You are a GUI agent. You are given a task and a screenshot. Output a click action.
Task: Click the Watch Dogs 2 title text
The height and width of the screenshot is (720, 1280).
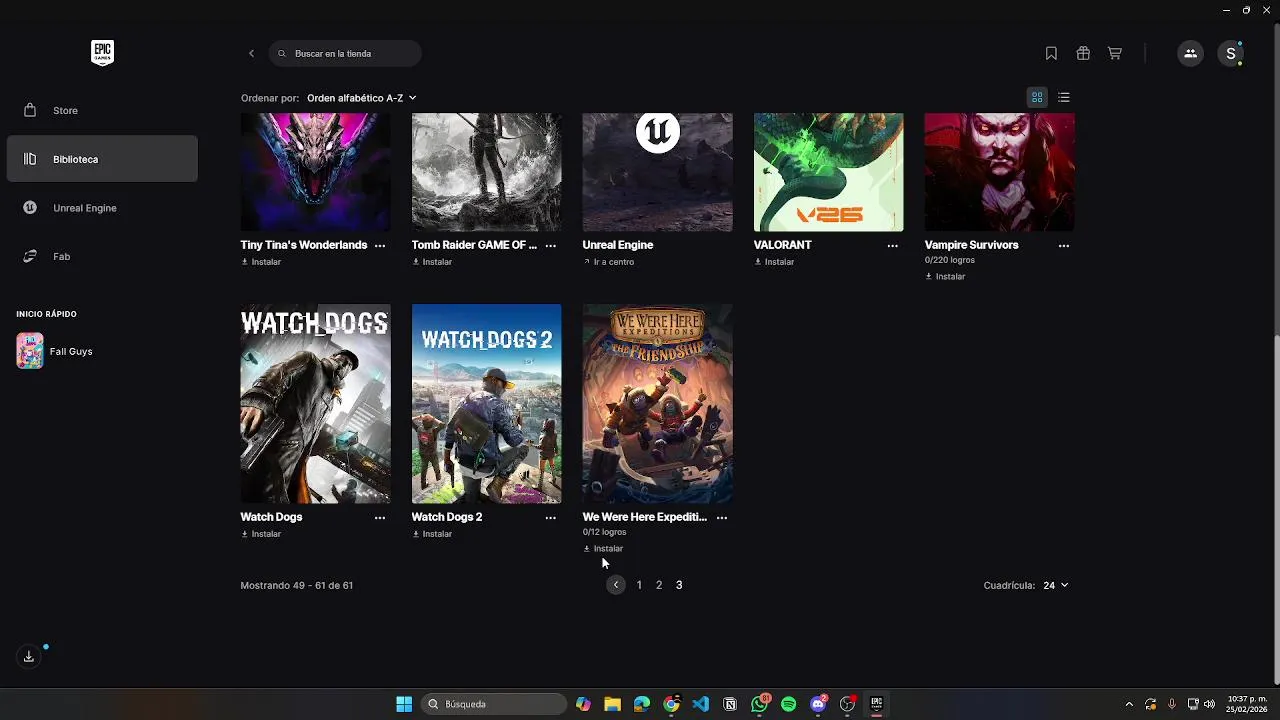click(447, 517)
